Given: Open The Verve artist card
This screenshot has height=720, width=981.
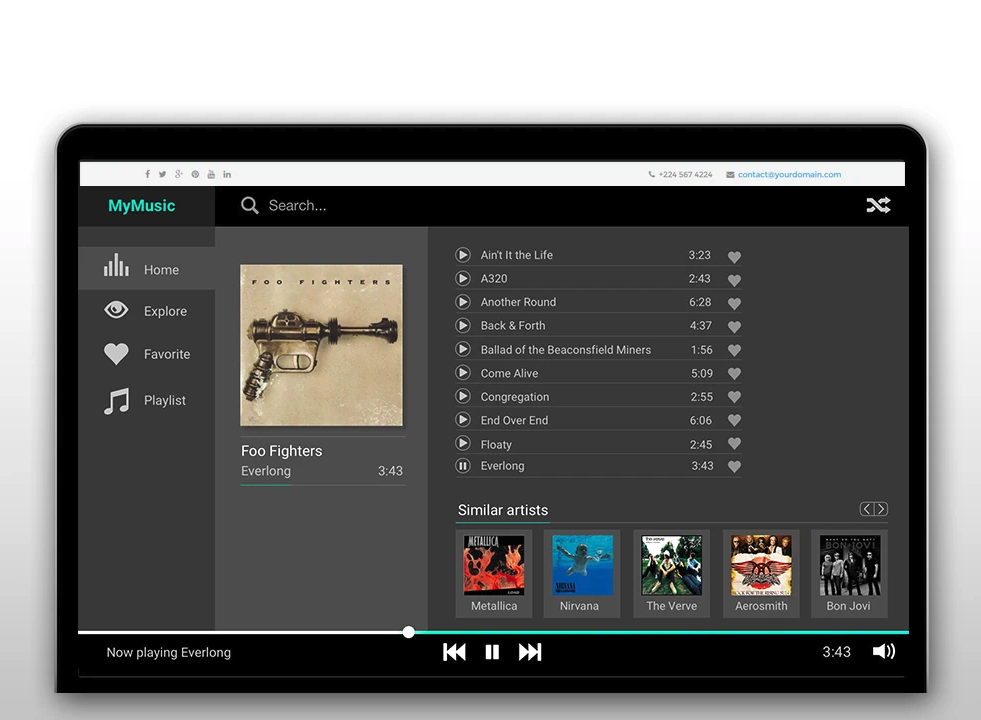Looking at the screenshot, I should tap(671, 574).
